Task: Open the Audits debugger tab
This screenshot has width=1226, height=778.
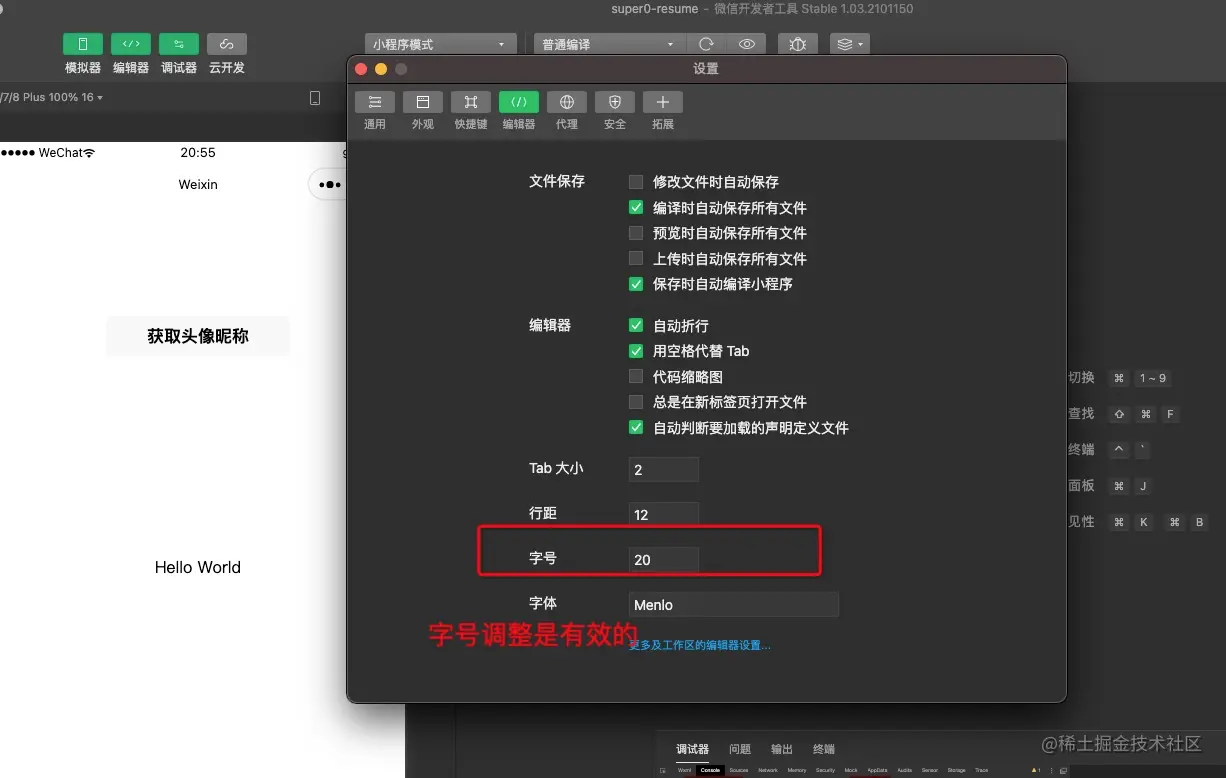Action: tap(904, 770)
